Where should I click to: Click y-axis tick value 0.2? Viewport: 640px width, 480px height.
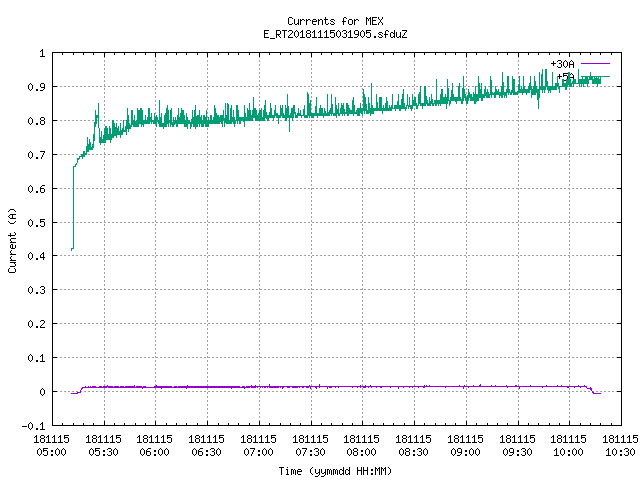coord(36,324)
